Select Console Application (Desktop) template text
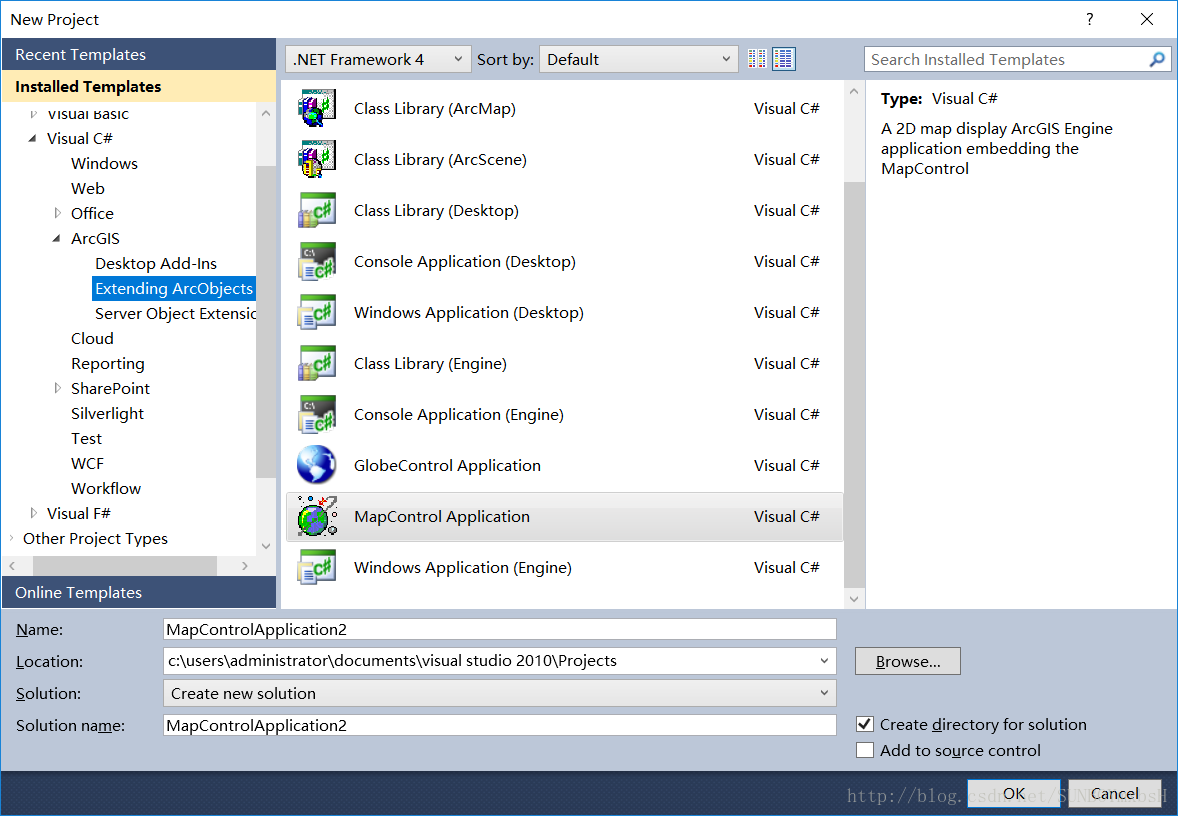The width and height of the screenshot is (1178, 816). [x=464, y=261]
